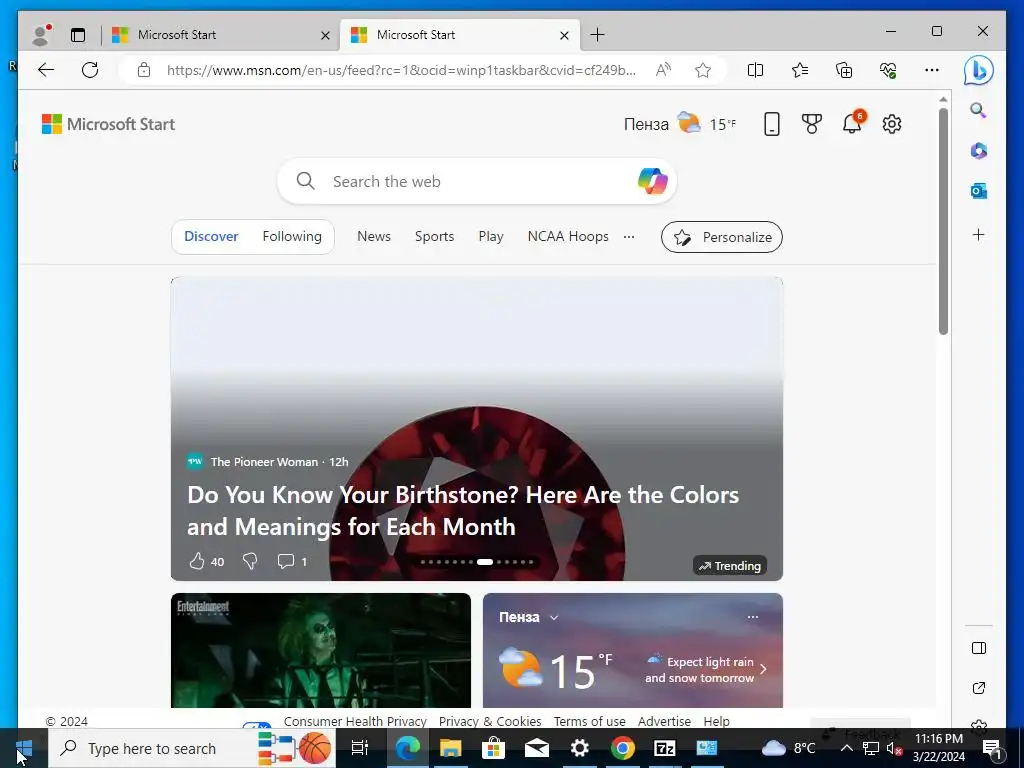Viewport: 1024px width, 768px height.
Task: Click the Personalize button
Action: (x=722, y=237)
